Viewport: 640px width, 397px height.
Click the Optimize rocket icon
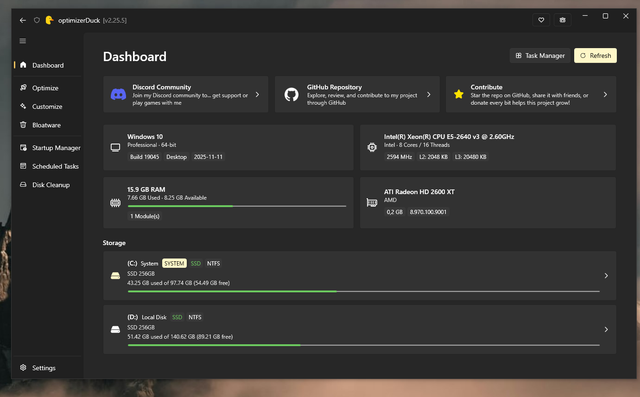(23, 87)
